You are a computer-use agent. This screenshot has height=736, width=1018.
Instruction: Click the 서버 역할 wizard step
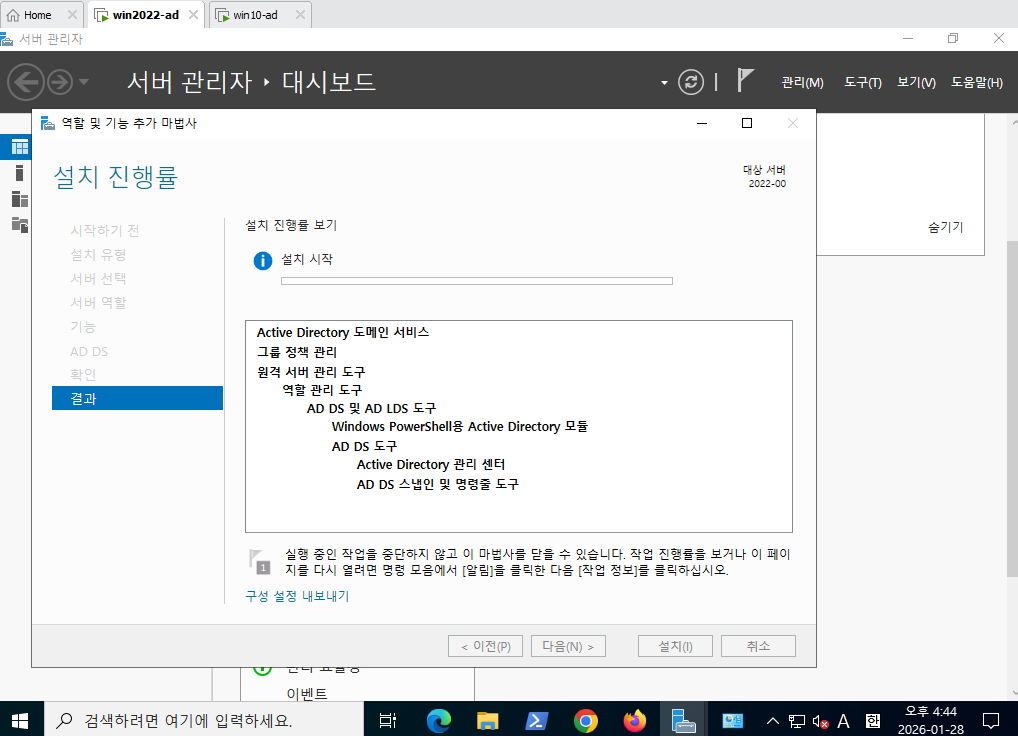[98, 302]
